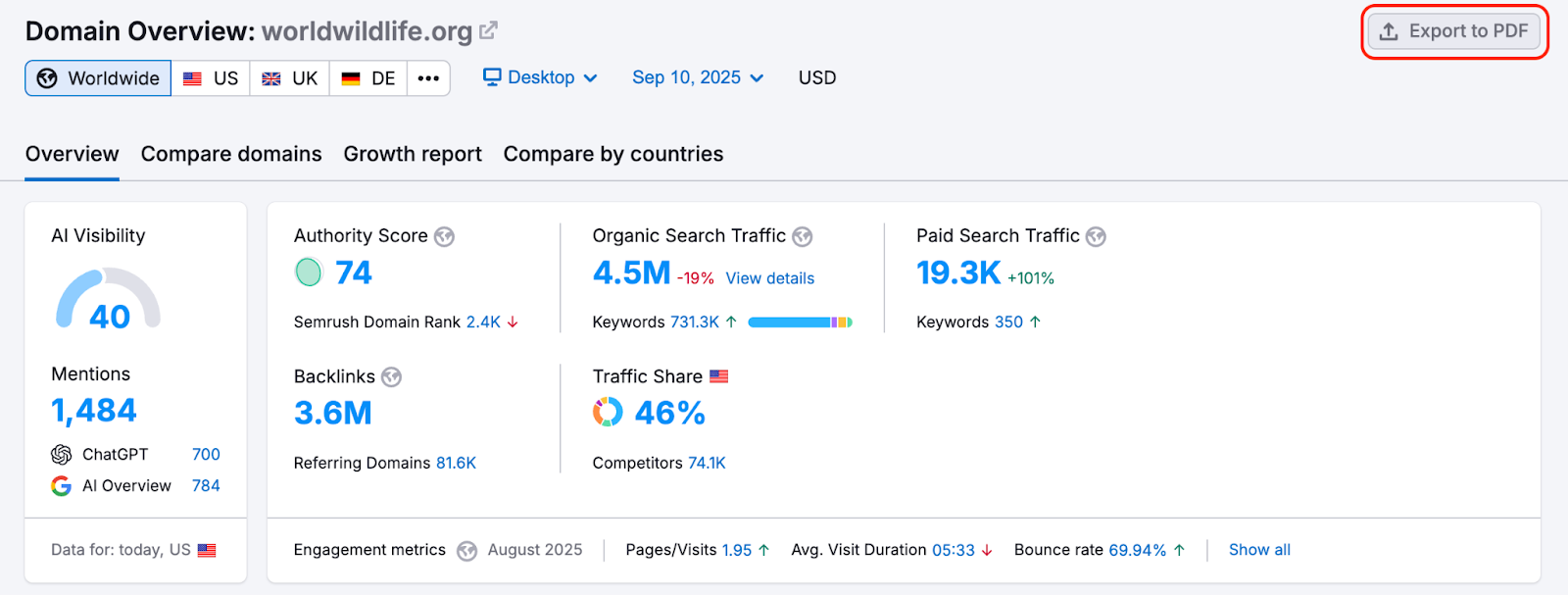Click the organic keywords distribution bar

click(800, 322)
